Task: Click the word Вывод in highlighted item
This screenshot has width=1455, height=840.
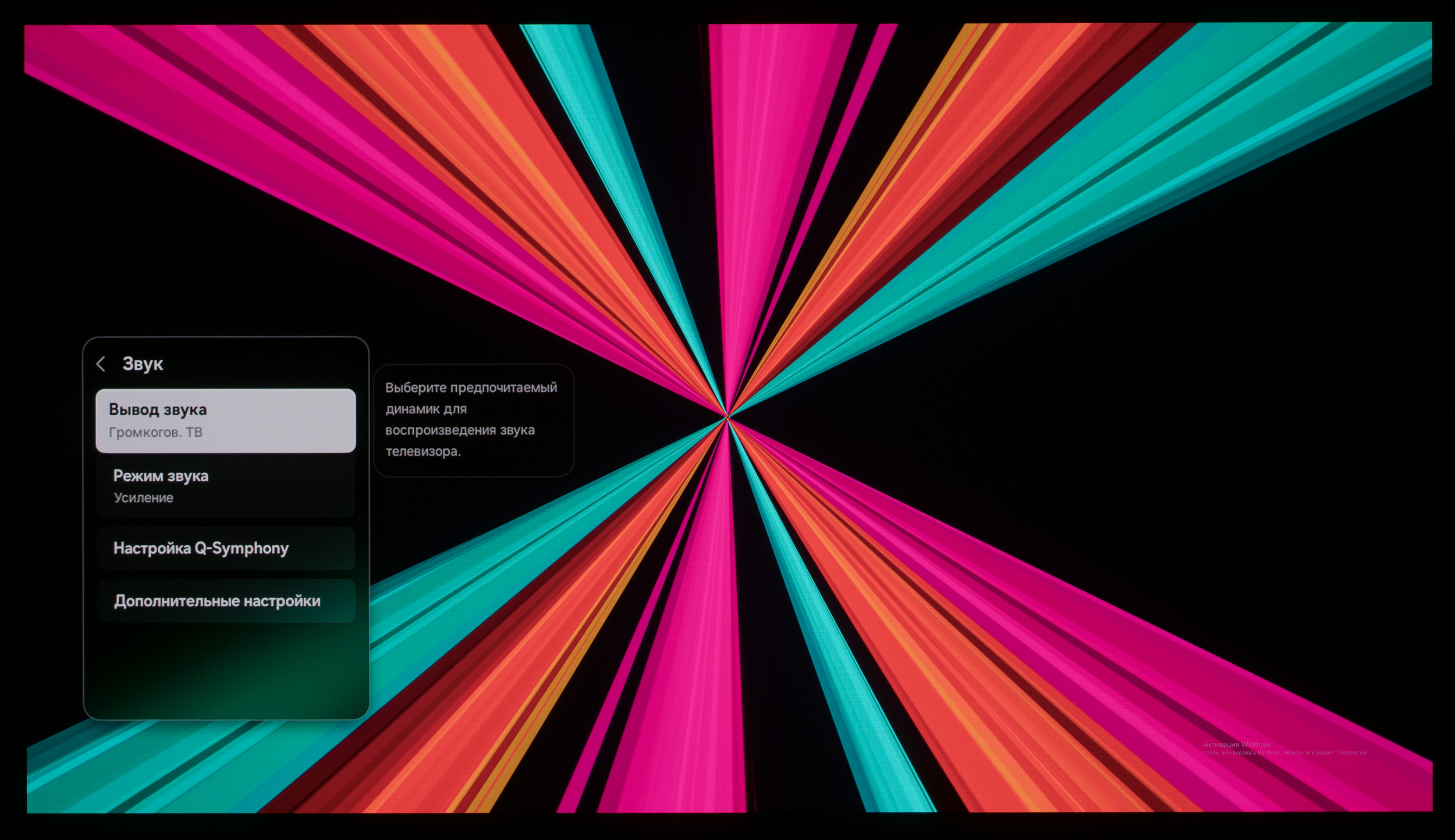Action: coord(133,410)
